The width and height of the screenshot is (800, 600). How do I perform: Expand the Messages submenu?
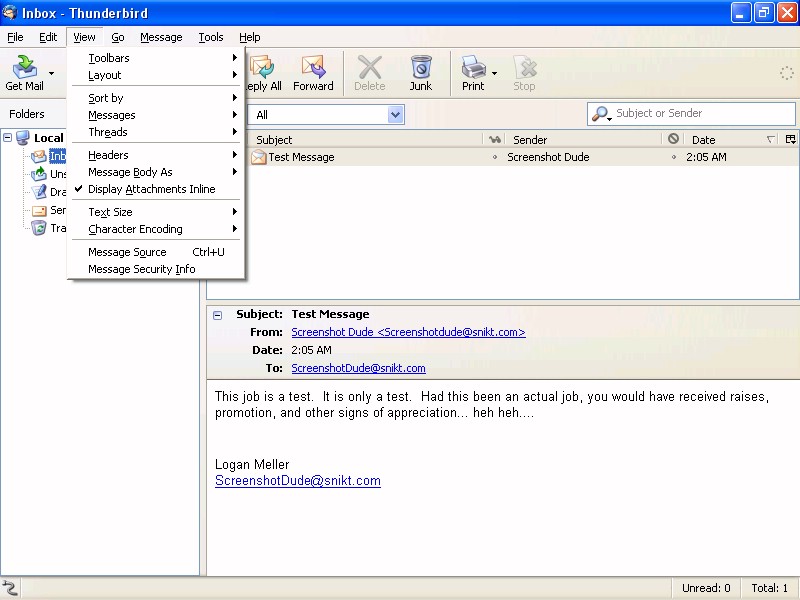156,115
